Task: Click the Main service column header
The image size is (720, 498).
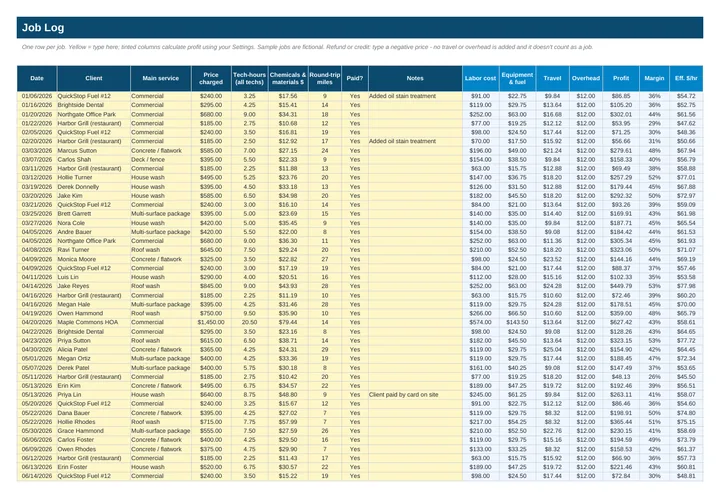Action: [161, 78]
